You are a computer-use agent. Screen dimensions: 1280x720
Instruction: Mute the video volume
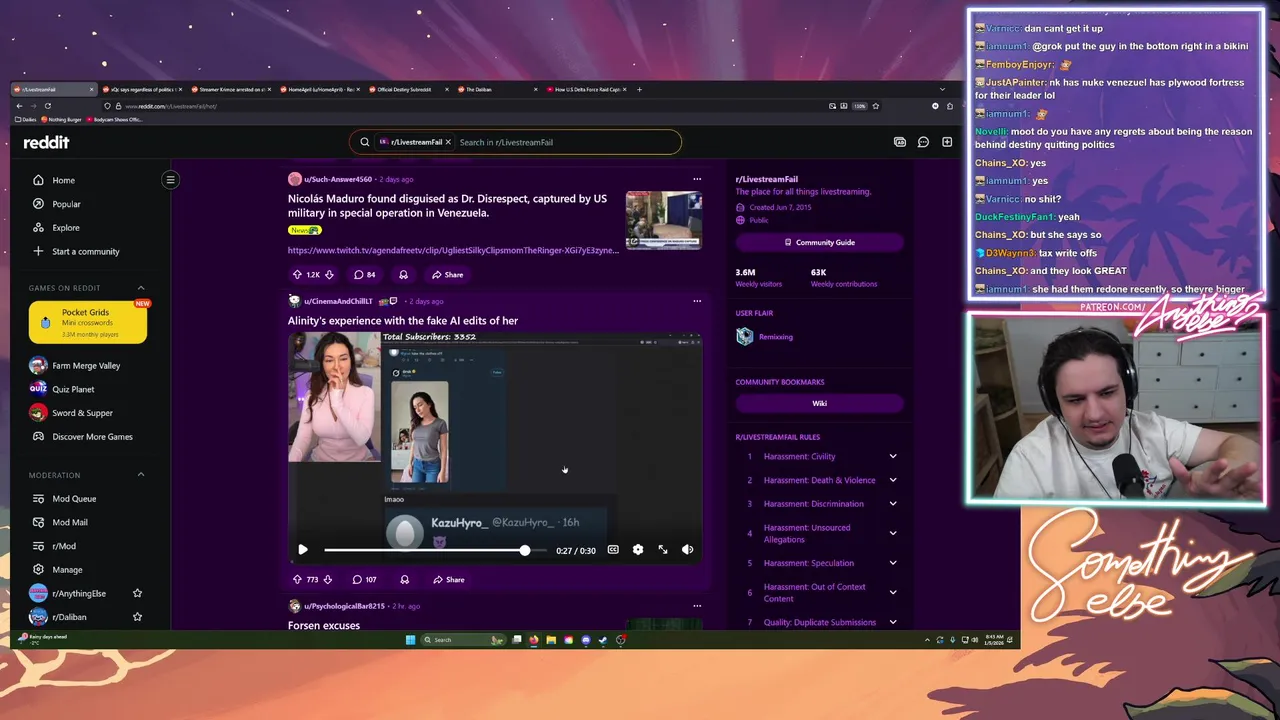(x=687, y=550)
